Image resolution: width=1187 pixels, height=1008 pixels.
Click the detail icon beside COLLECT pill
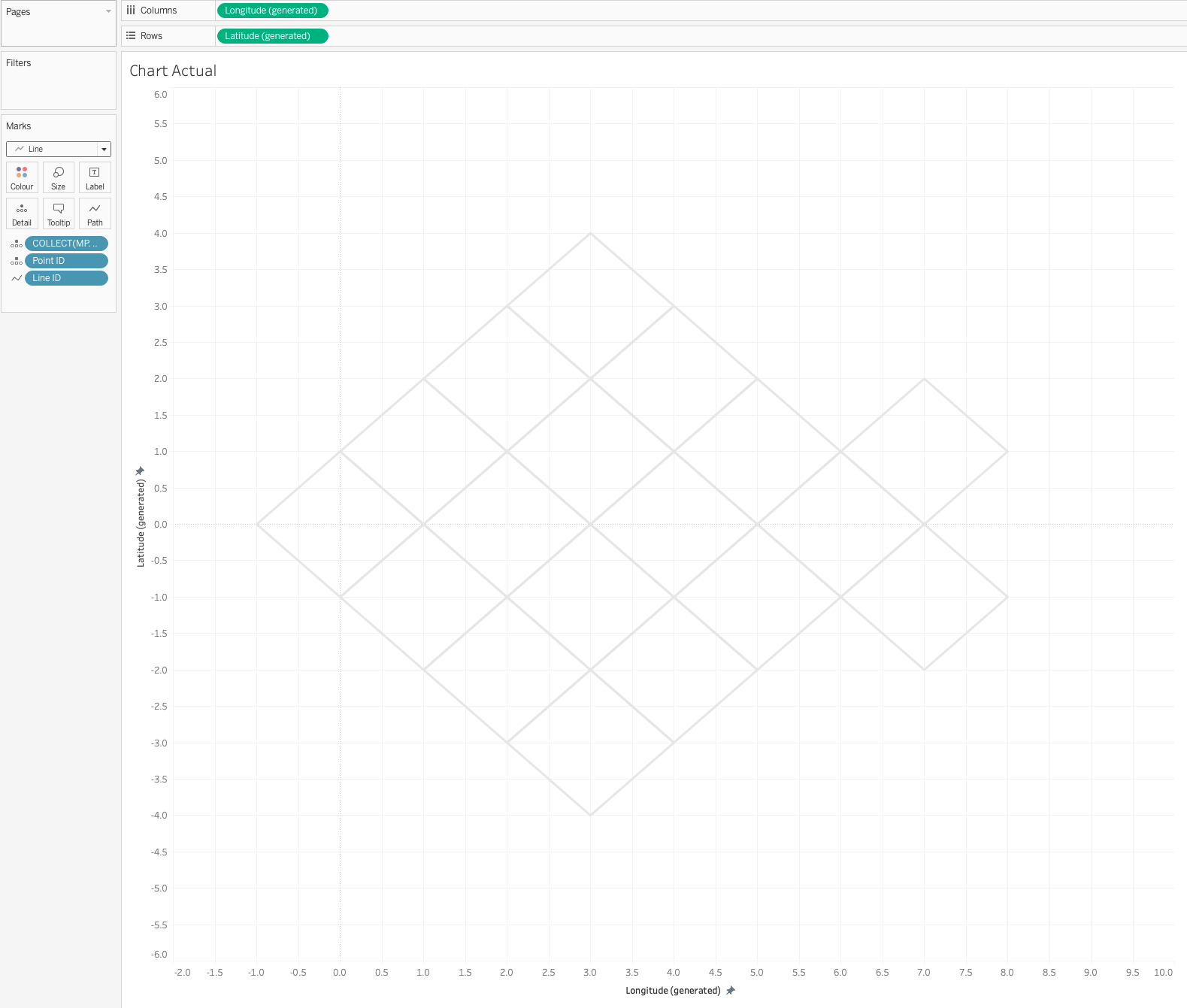click(16, 244)
